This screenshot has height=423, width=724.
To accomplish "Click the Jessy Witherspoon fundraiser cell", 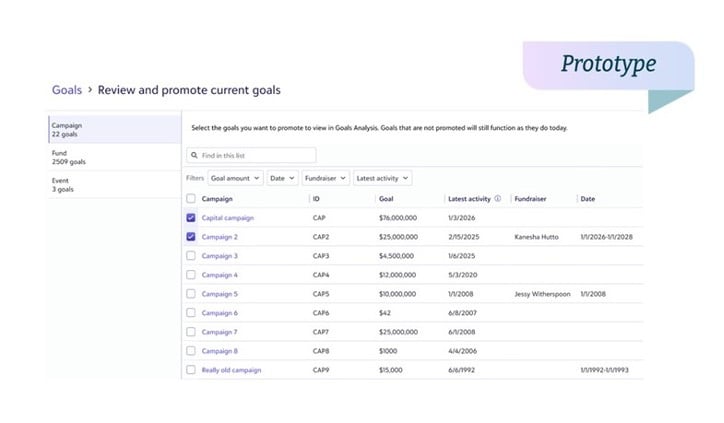I will click(x=542, y=294).
